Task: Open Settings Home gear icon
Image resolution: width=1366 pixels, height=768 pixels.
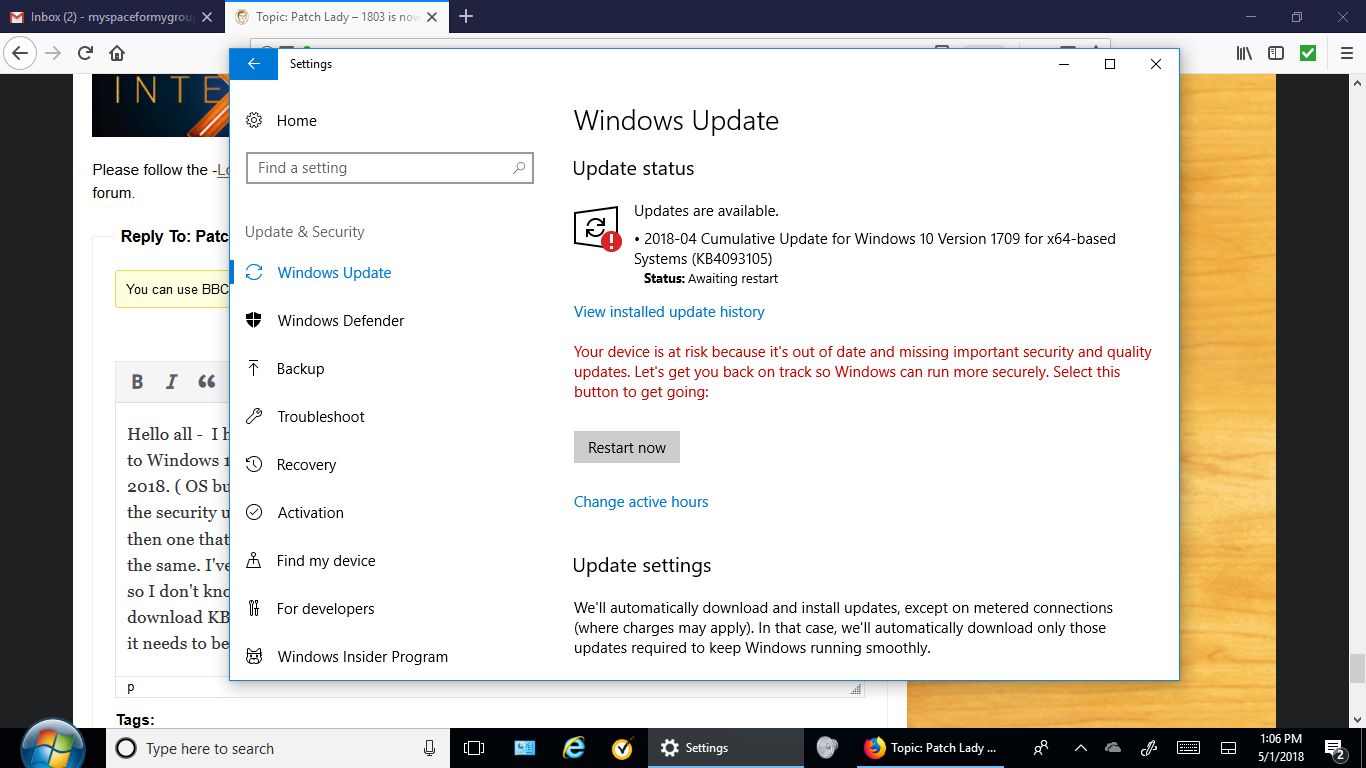Action: click(255, 121)
